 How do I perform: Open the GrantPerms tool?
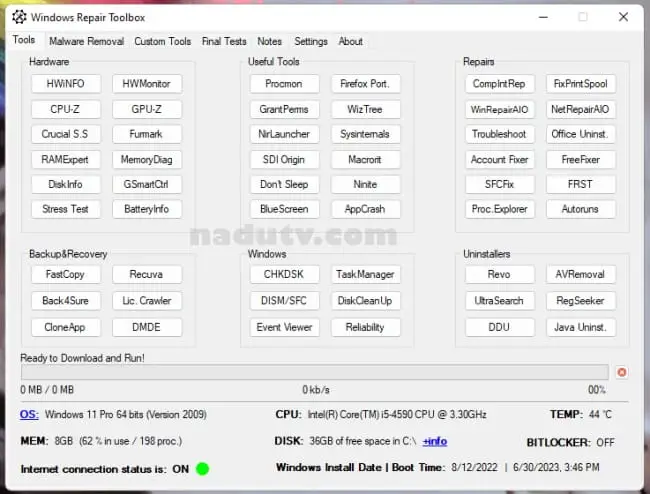click(284, 109)
